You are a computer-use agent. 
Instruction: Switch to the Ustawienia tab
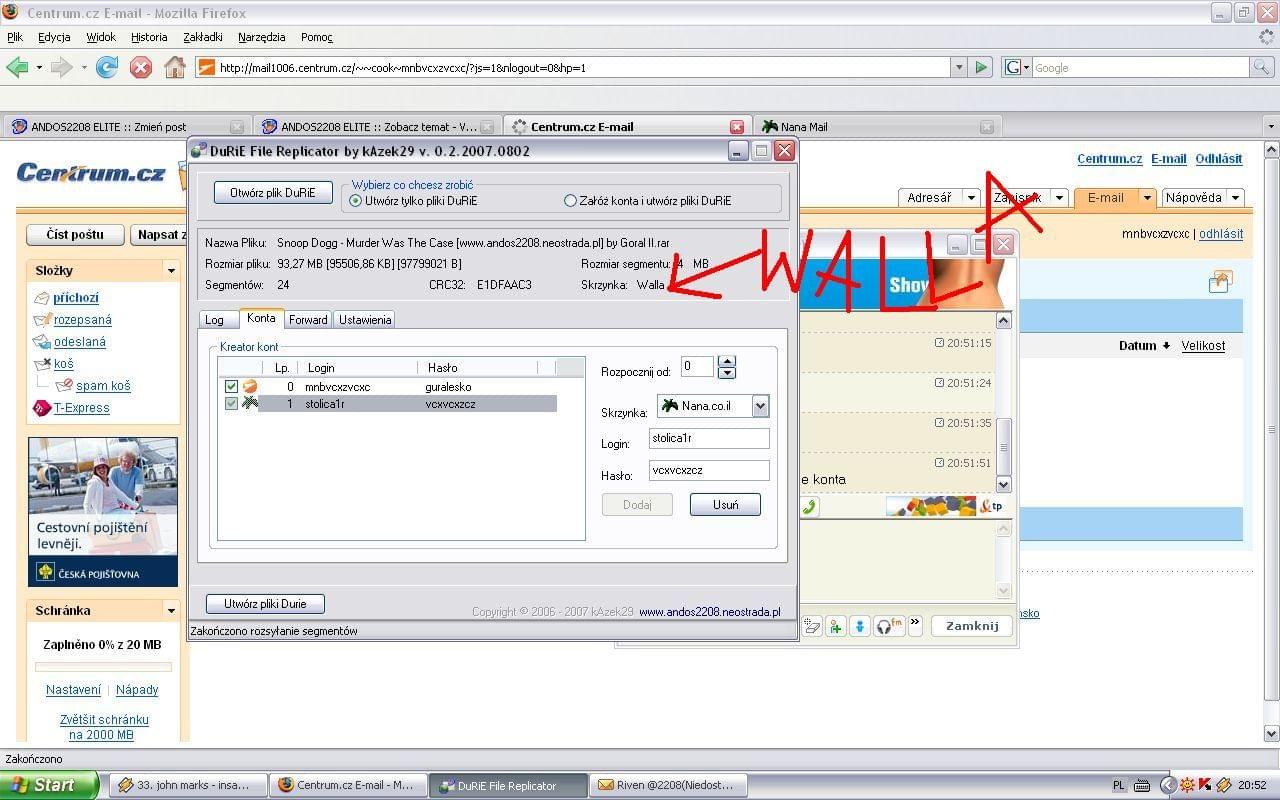click(x=365, y=320)
